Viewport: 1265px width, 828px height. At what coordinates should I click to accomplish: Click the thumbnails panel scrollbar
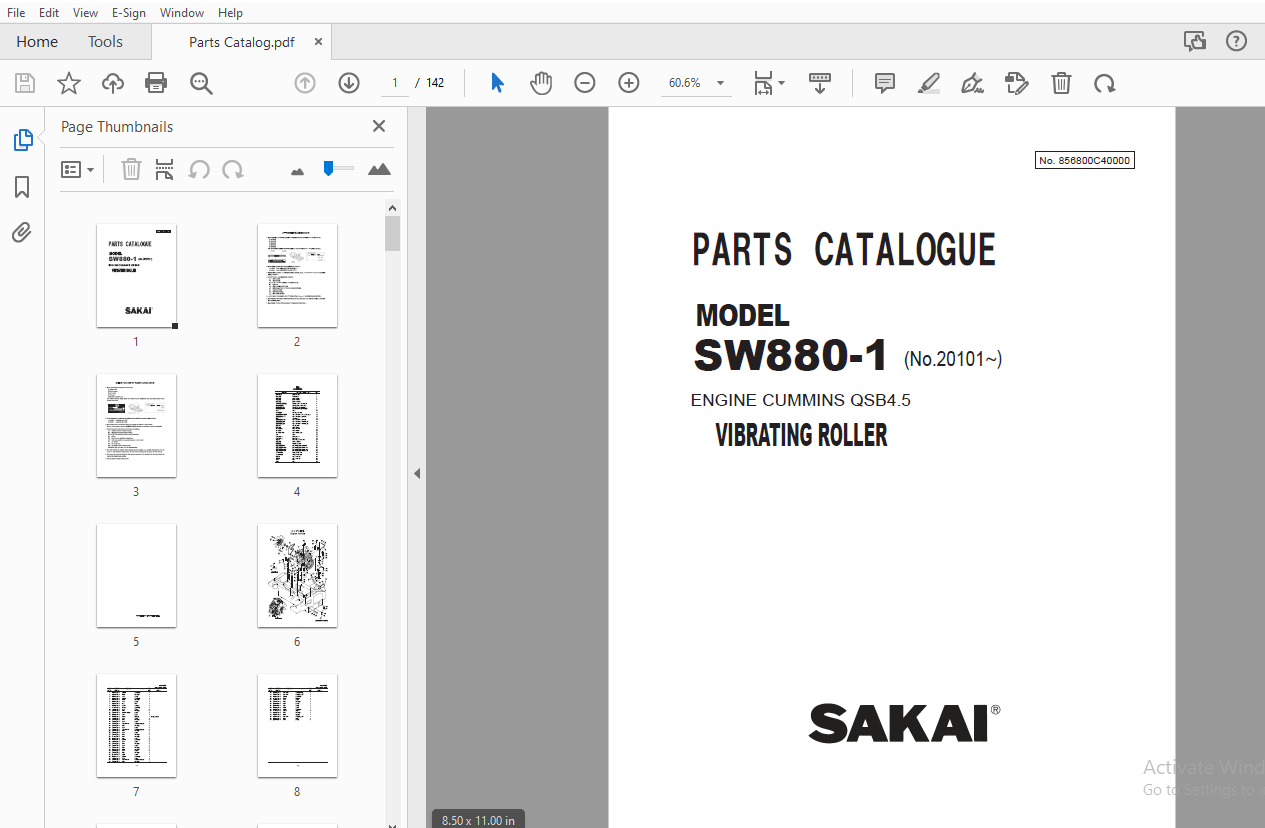(x=393, y=233)
